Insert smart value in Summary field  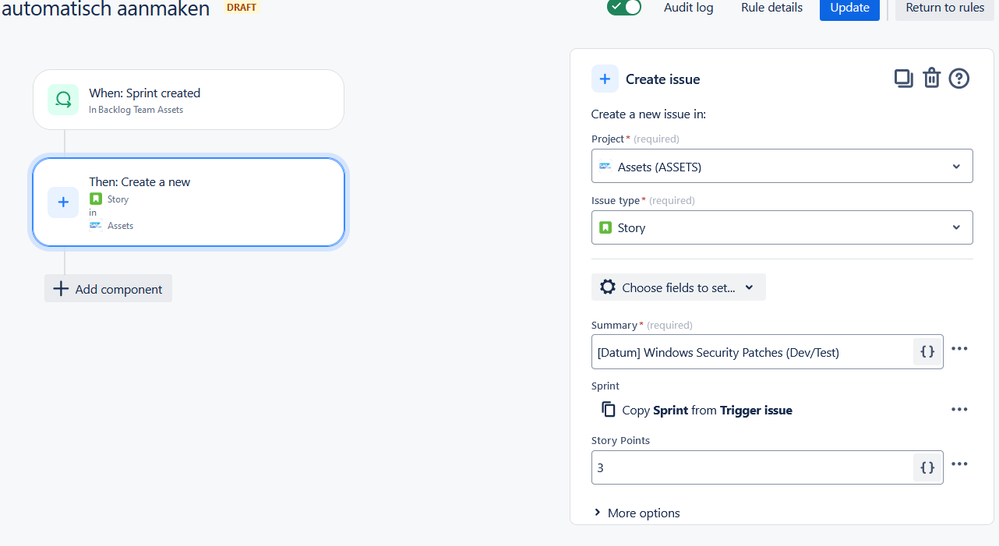click(x=928, y=352)
